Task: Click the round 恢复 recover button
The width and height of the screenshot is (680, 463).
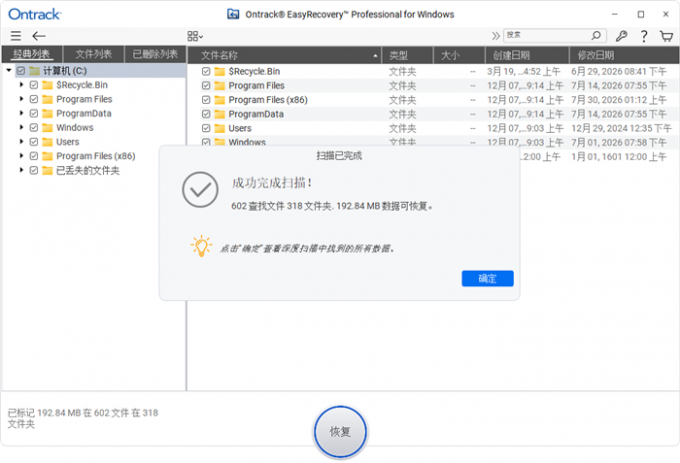Action: tap(340, 431)
